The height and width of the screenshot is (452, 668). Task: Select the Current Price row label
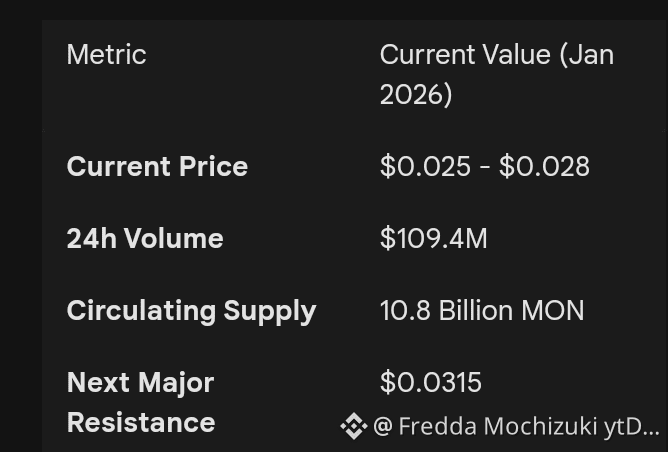tap(157, 166)
